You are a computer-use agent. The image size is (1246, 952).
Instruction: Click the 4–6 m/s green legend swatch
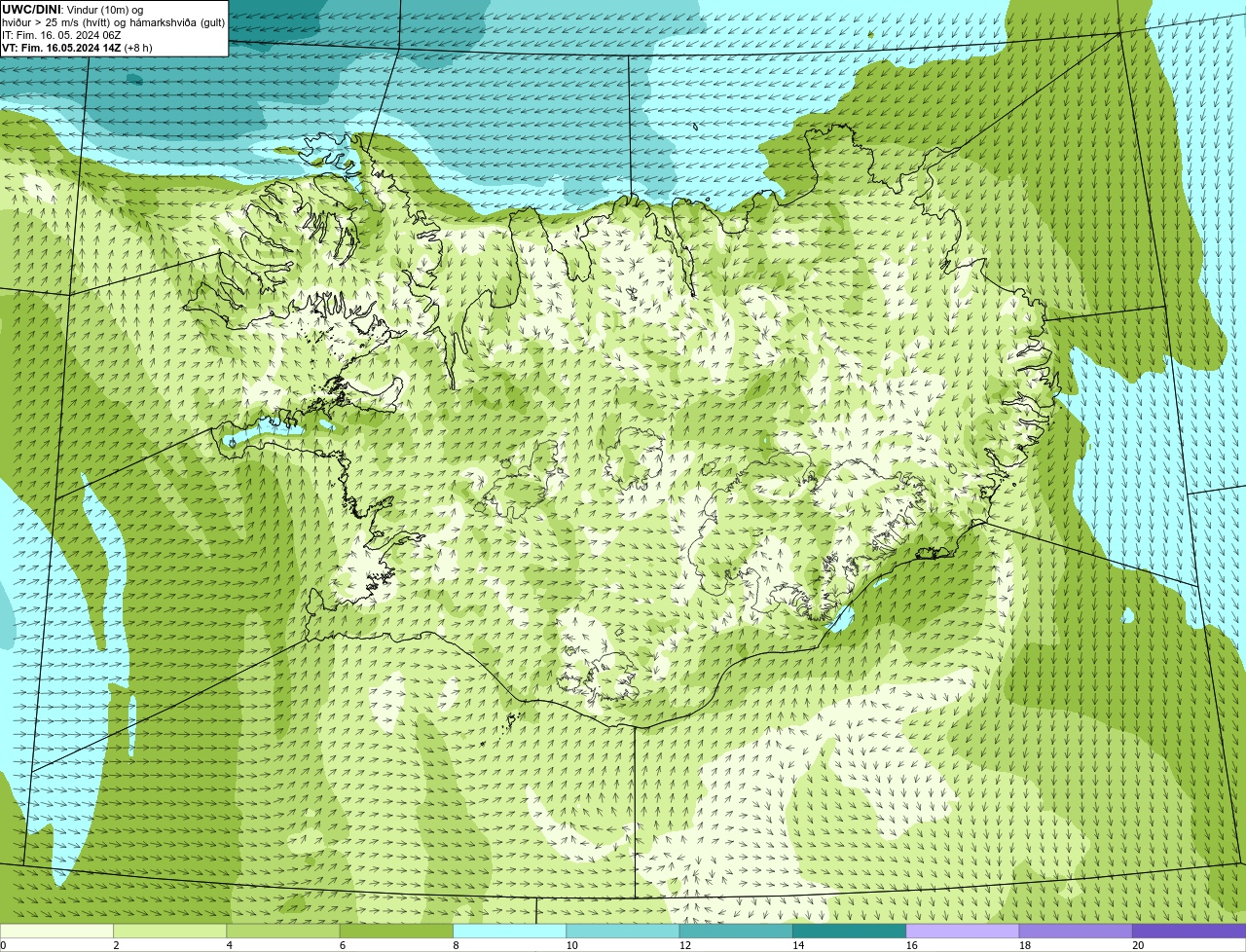point(283,931)
